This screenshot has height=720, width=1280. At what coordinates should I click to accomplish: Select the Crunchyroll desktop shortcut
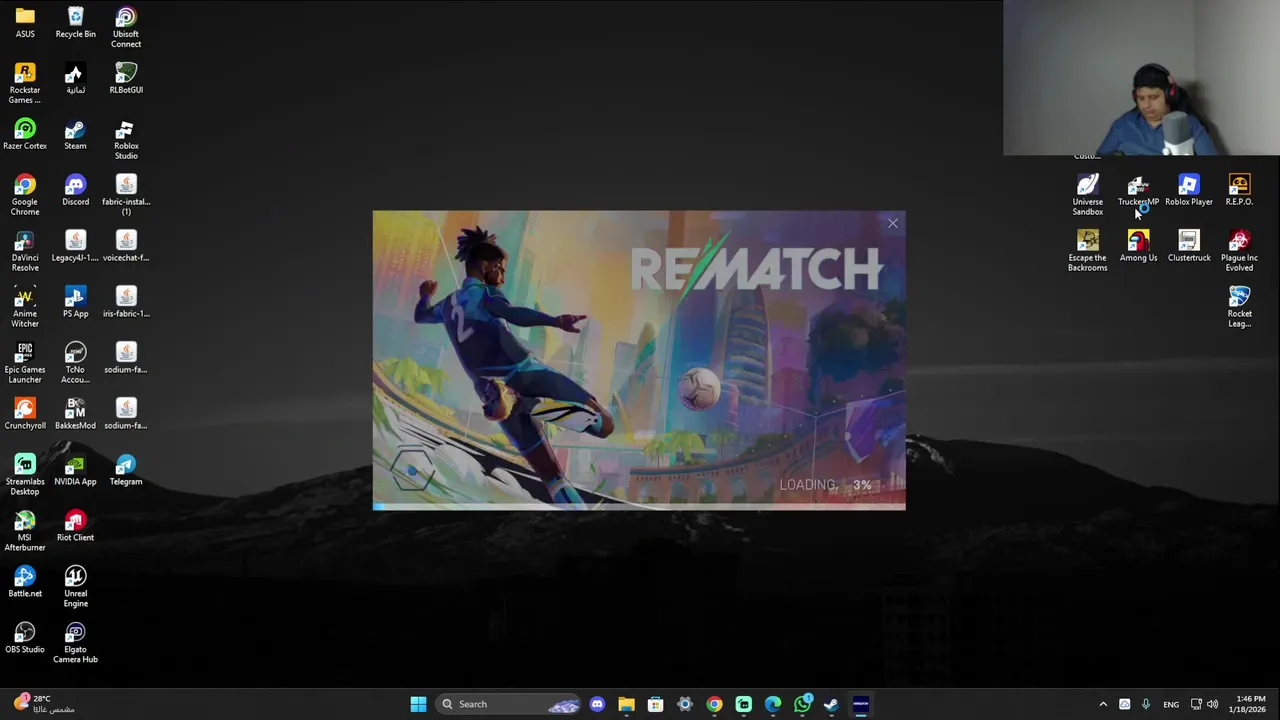tap(25, 414)
